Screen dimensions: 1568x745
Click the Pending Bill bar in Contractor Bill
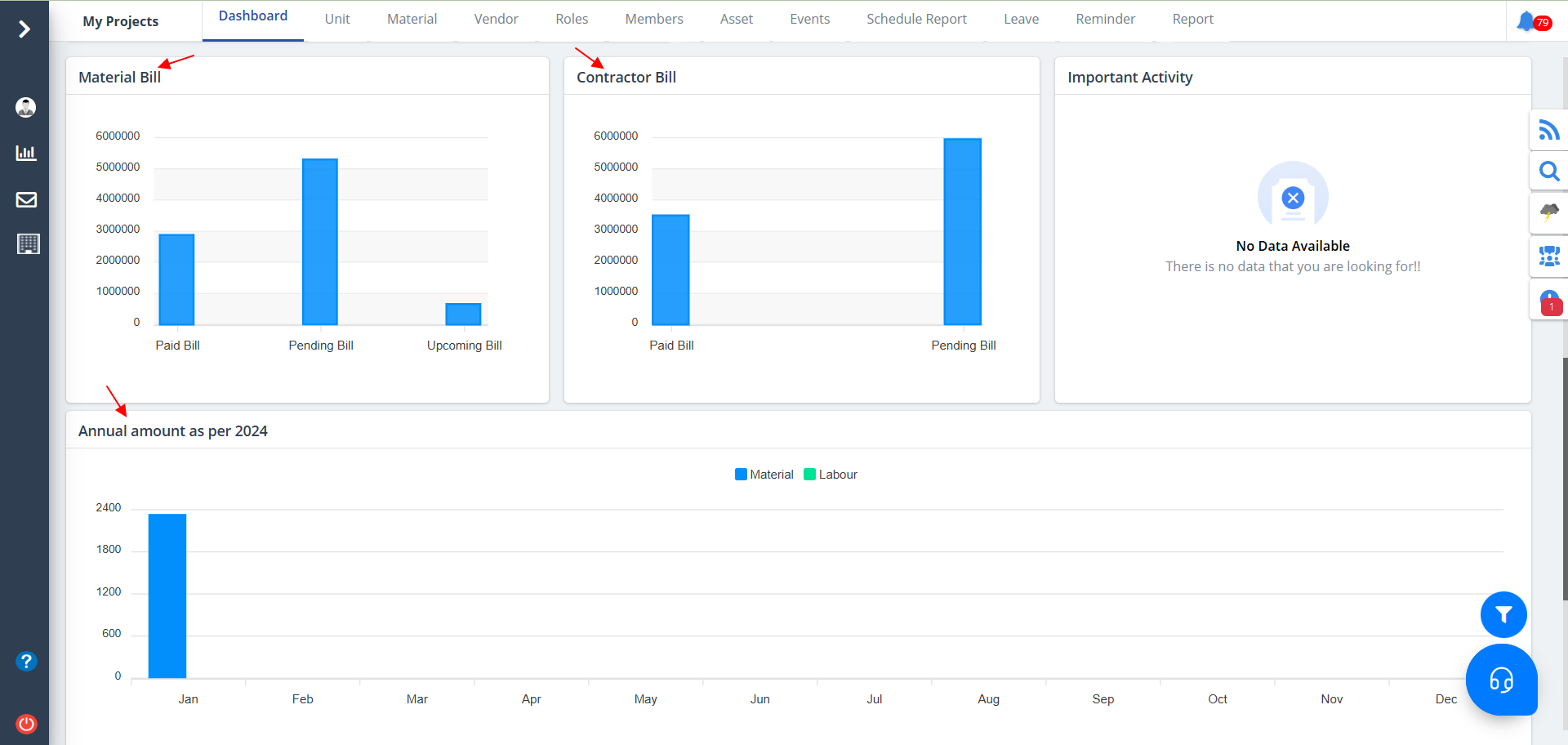point(962,232)
